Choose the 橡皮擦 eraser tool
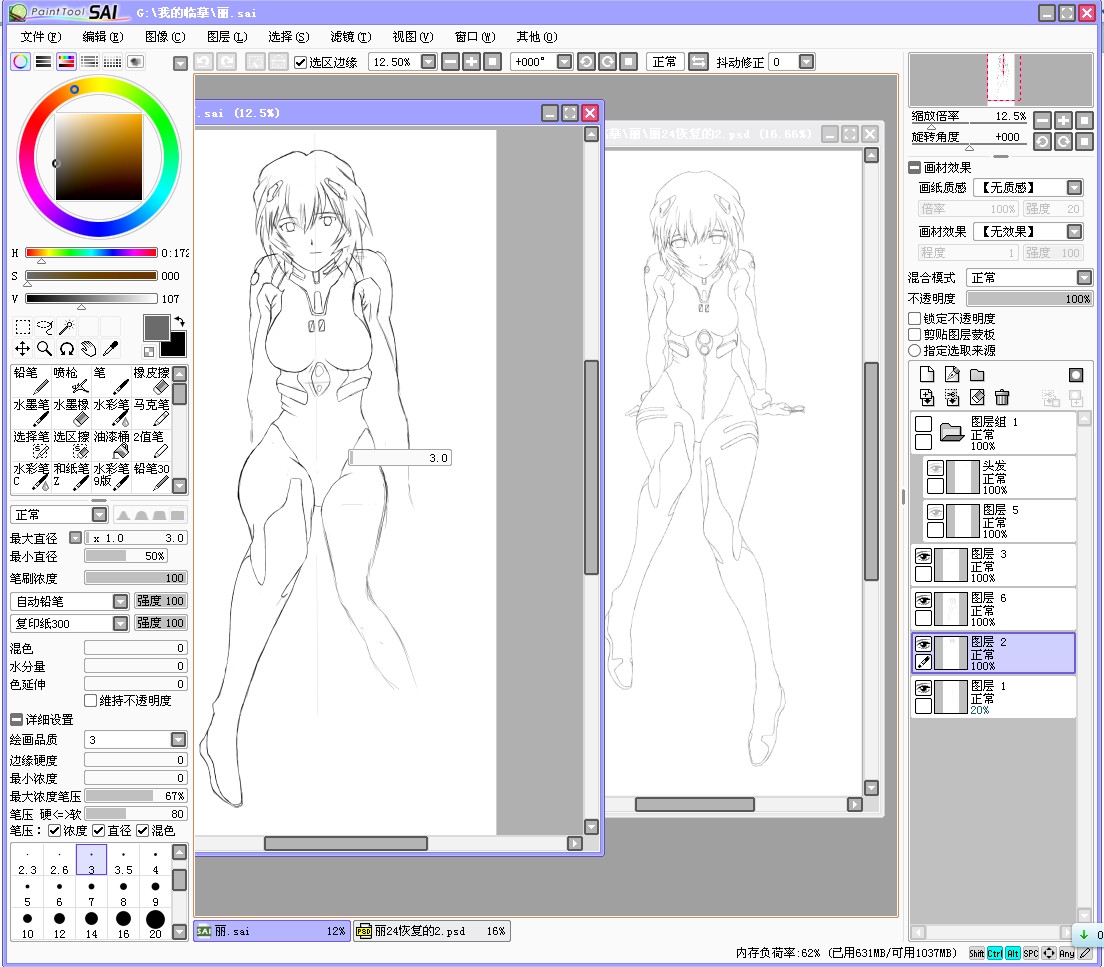Viewport: 1104px width, 967px height. (151, 380)
